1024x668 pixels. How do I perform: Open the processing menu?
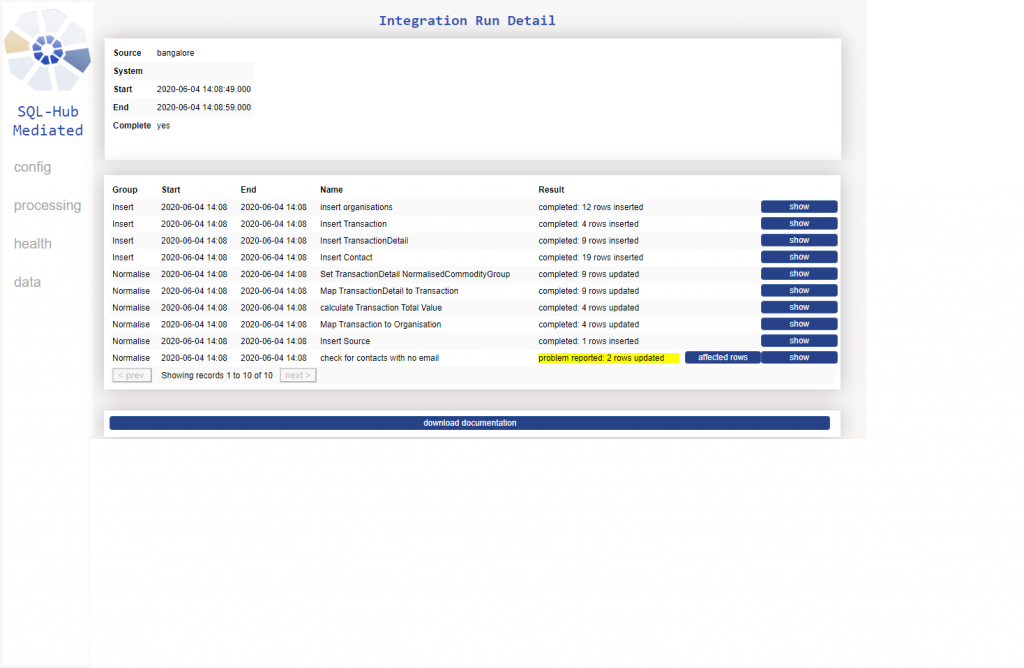[x=48, y=206]
